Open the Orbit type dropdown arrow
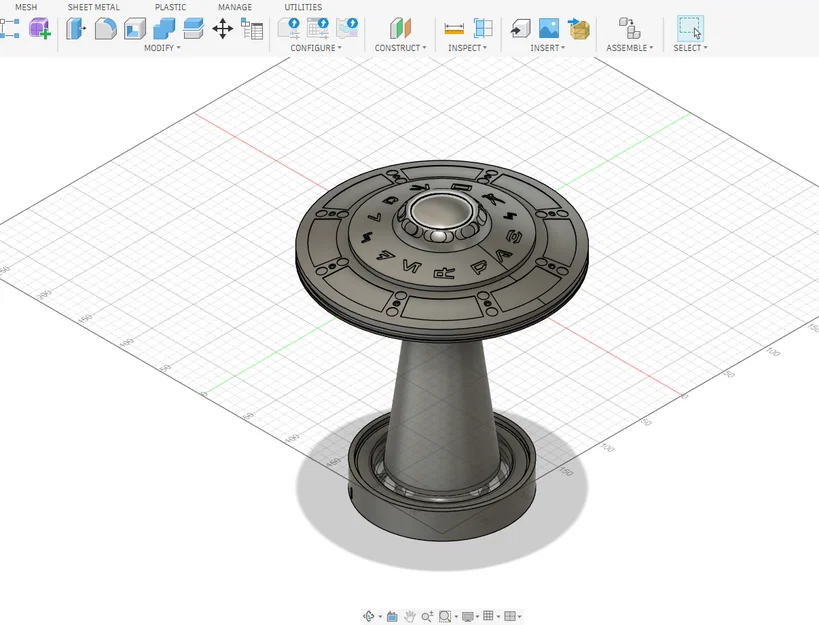The image size is (819, 625). [380, 617]
